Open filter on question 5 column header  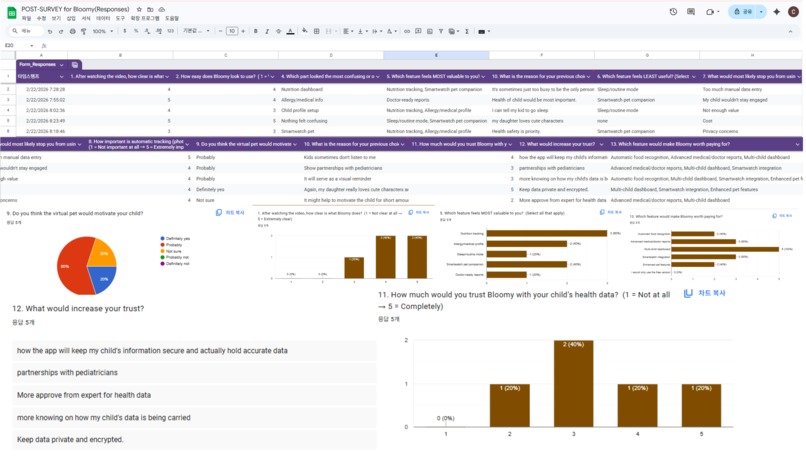point(483,77)
